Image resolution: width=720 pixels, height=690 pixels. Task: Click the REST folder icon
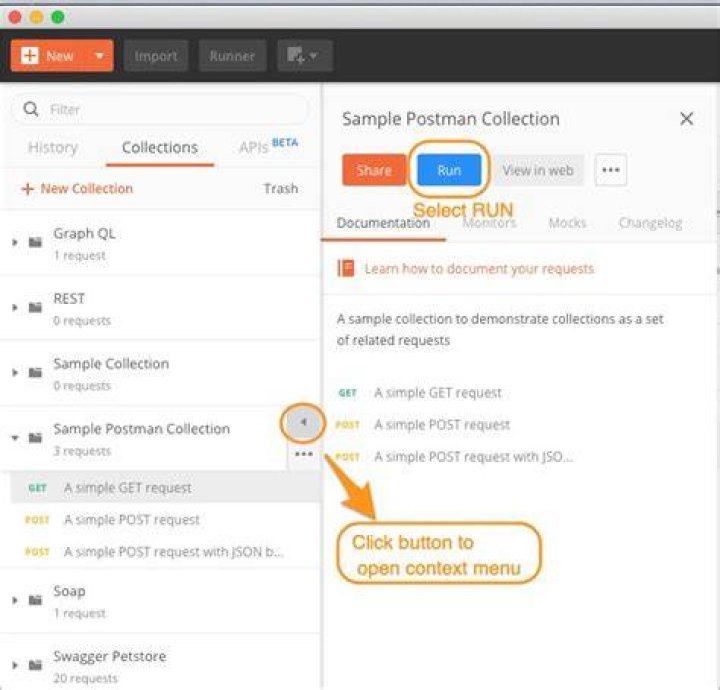click(35, 307)
